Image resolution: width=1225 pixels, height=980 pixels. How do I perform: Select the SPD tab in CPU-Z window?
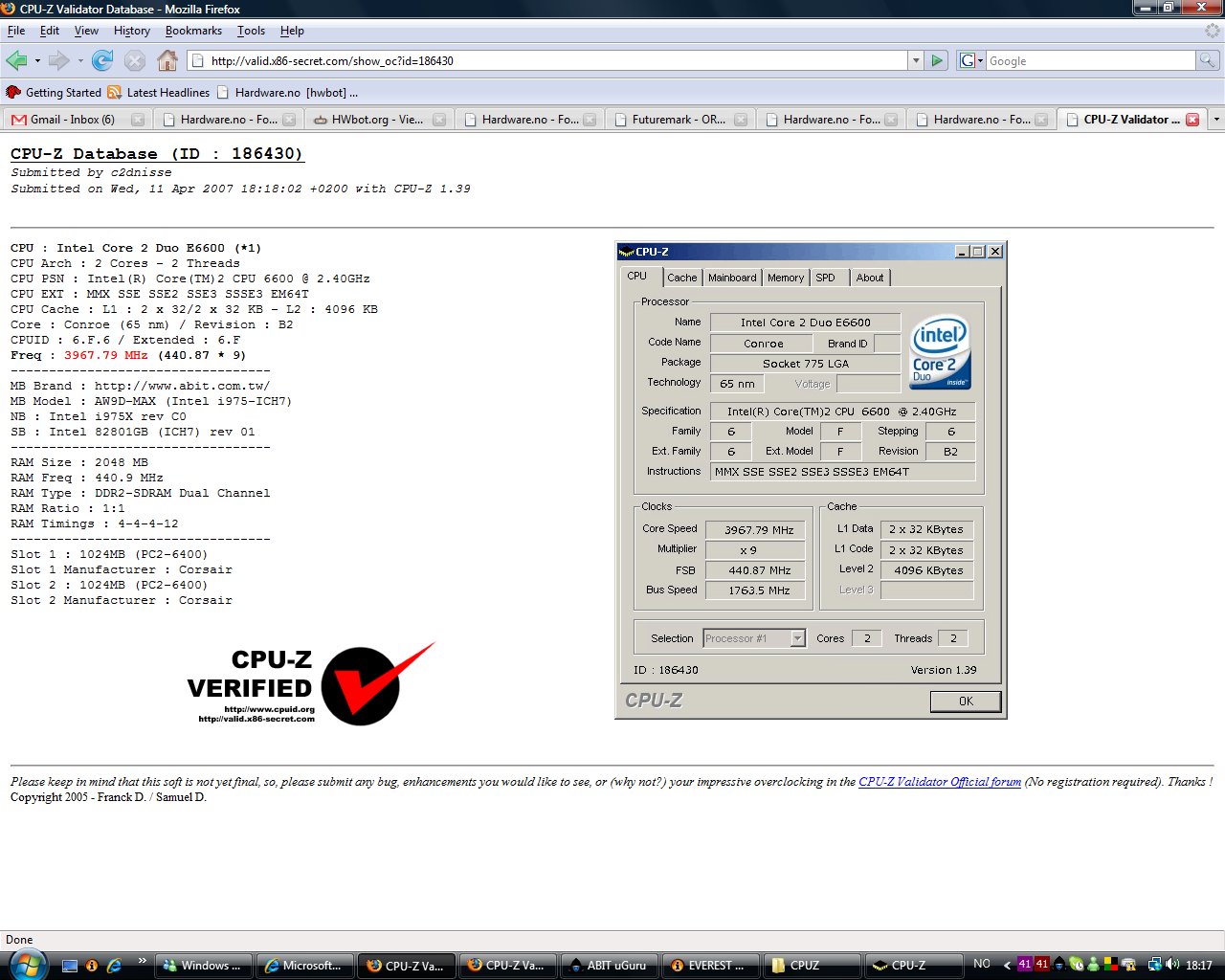(x=825, y=278)
